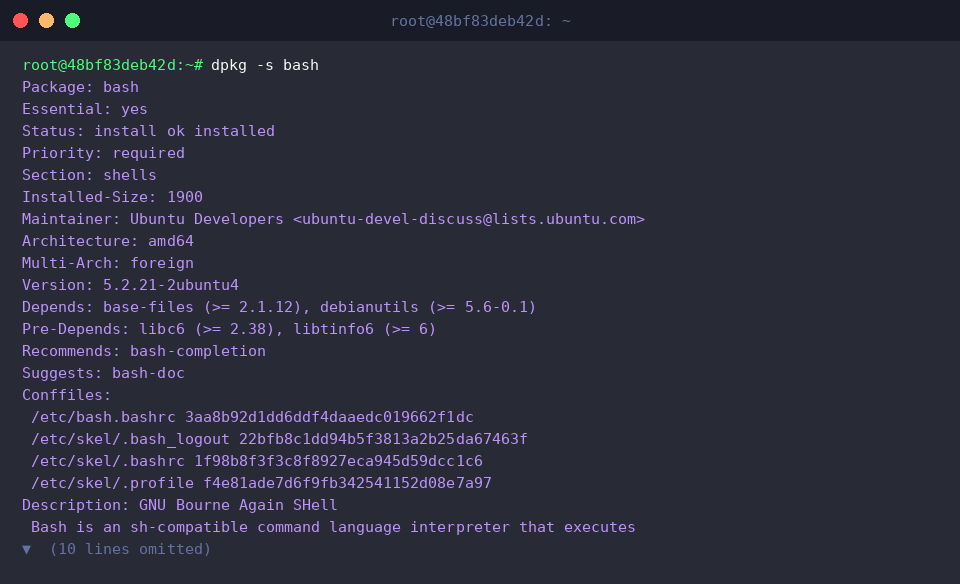Click the /etc/skel/.bash_logout conffile line

[x=279, y=440]
